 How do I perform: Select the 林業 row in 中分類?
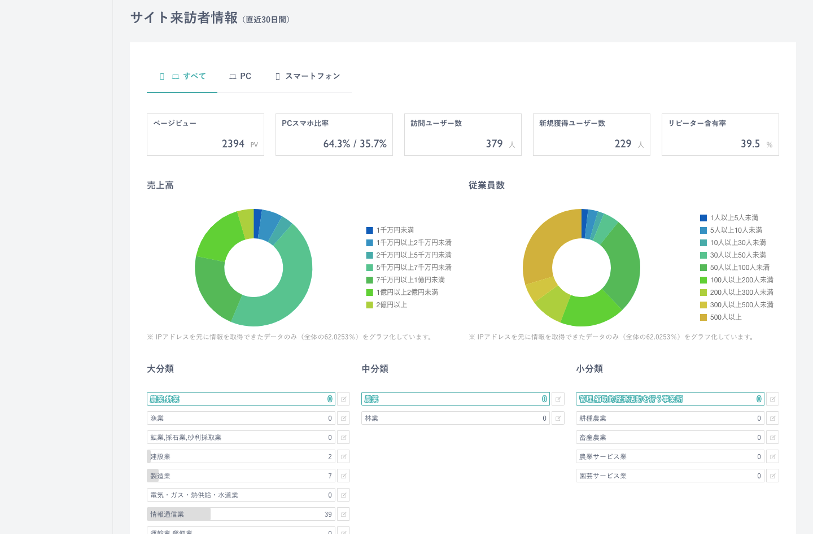click(x=455, y=418)
